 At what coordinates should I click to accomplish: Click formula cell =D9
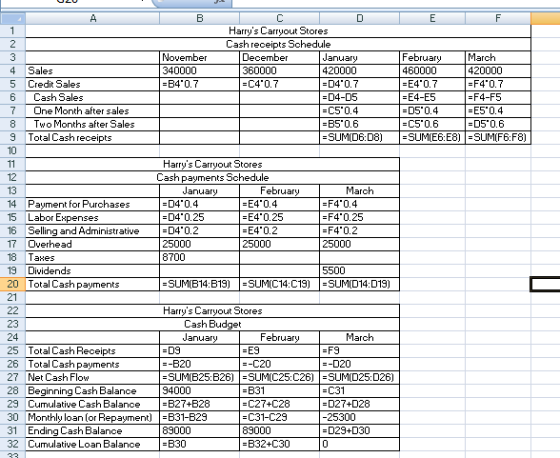[199, 351]
